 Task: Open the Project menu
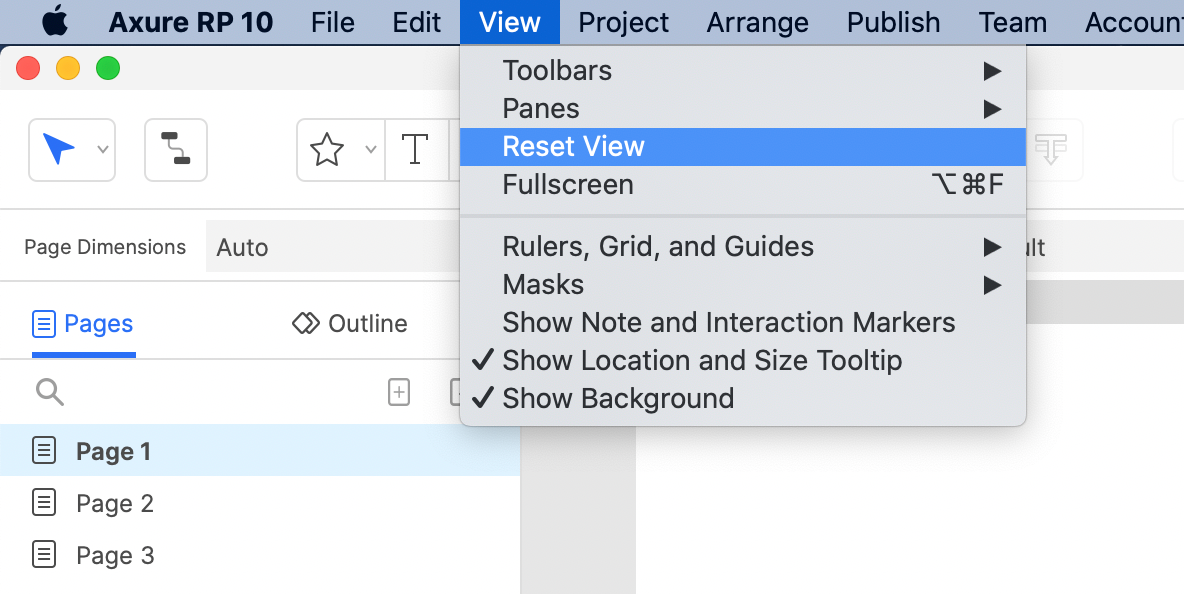click(624, 22)
